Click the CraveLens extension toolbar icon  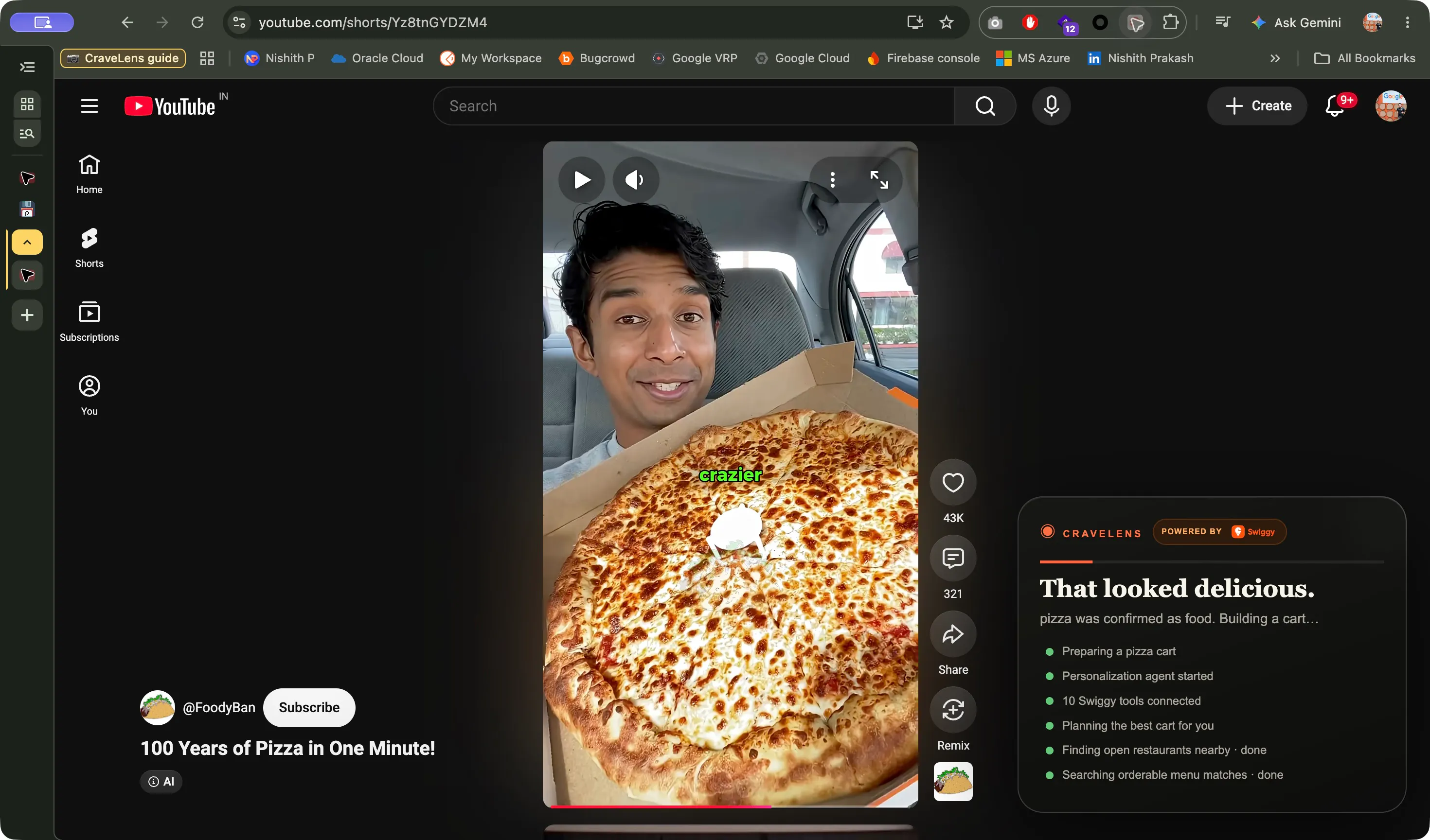tap(1135, 23)
